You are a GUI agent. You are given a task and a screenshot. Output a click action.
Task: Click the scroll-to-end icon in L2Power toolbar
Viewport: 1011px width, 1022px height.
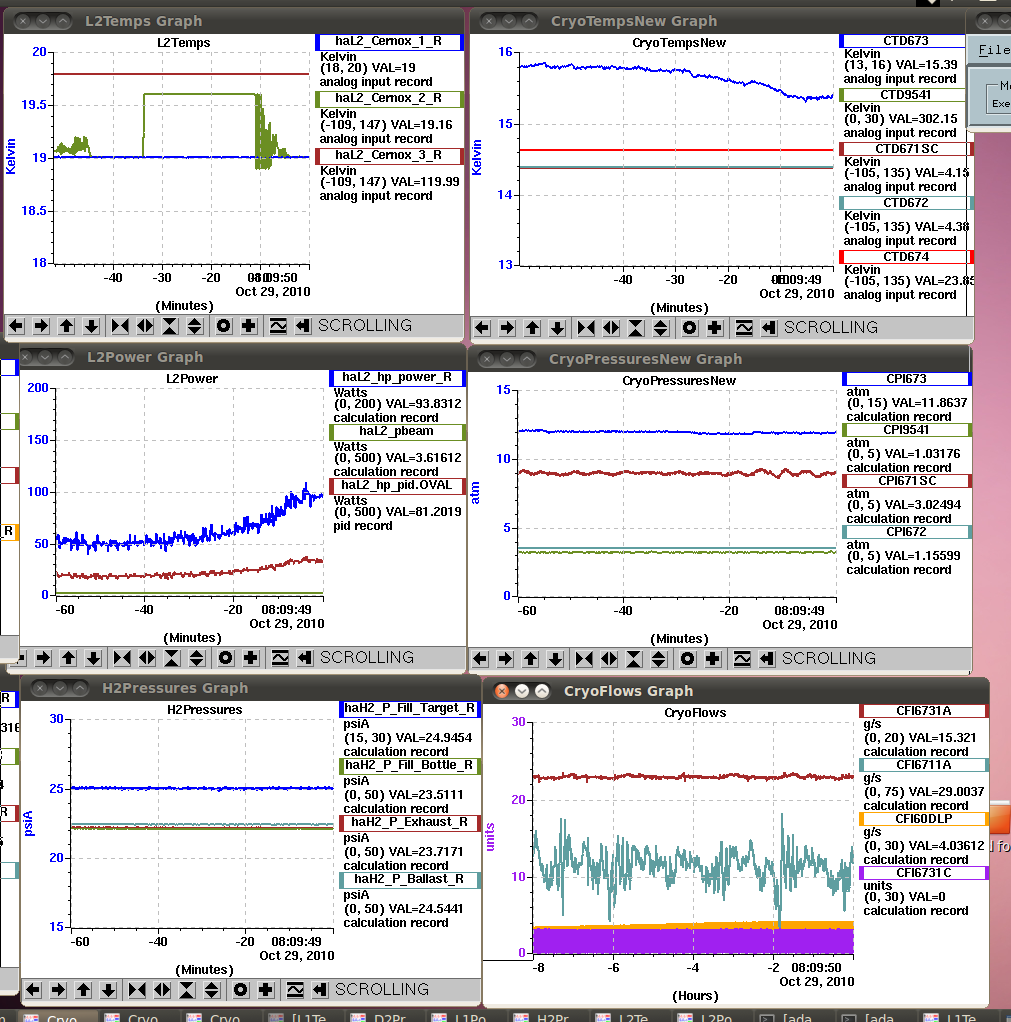tap(305, 658)
